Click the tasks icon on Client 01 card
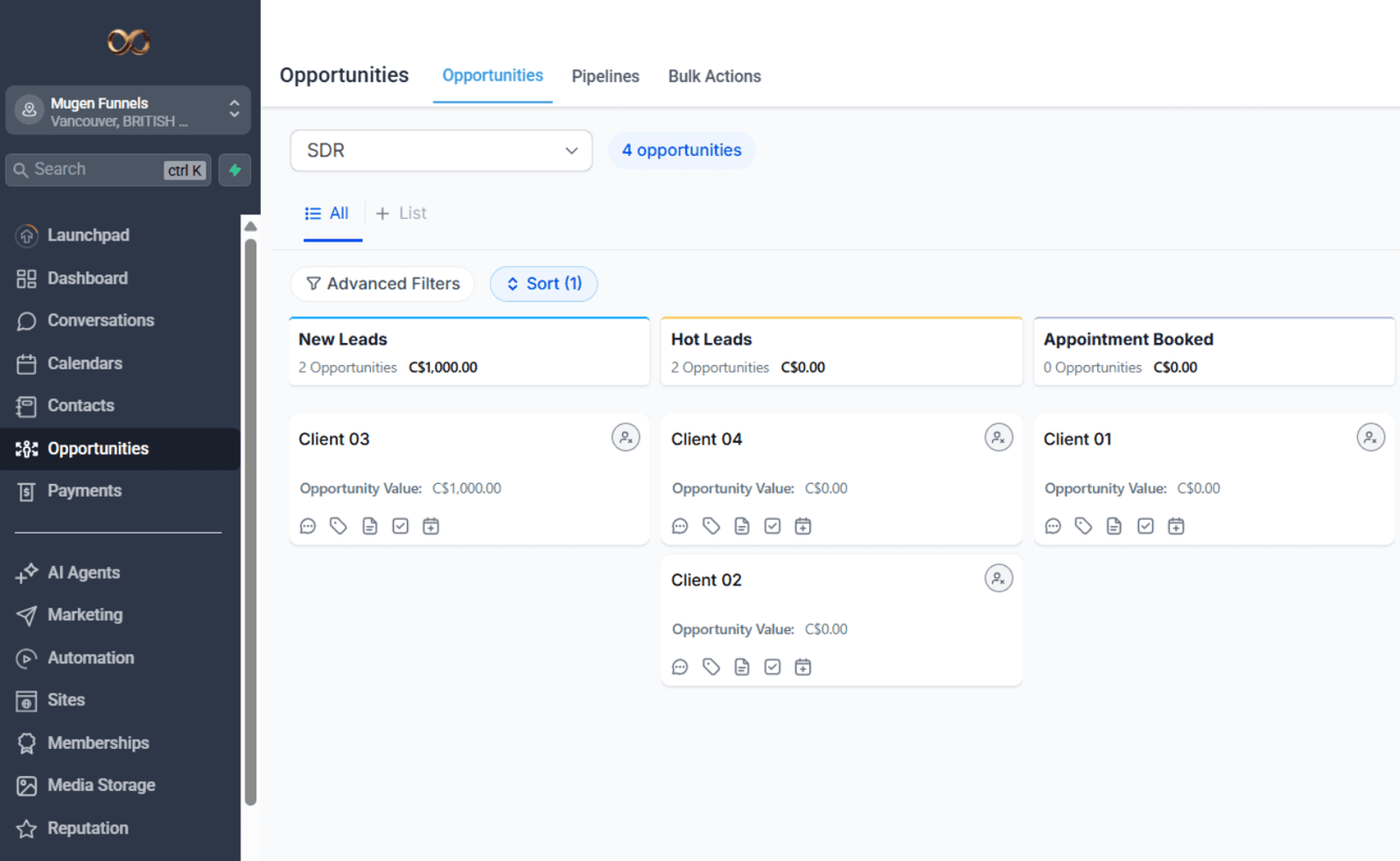This screenshot has width=1400, height=861. (1145, 526)
